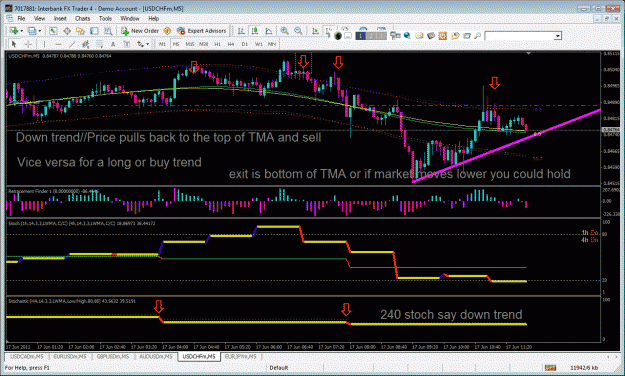The height and width of the screenshot is (376, 625).
Task: Click the magnifier search icon in overlay toolbar
Action: 478,36
